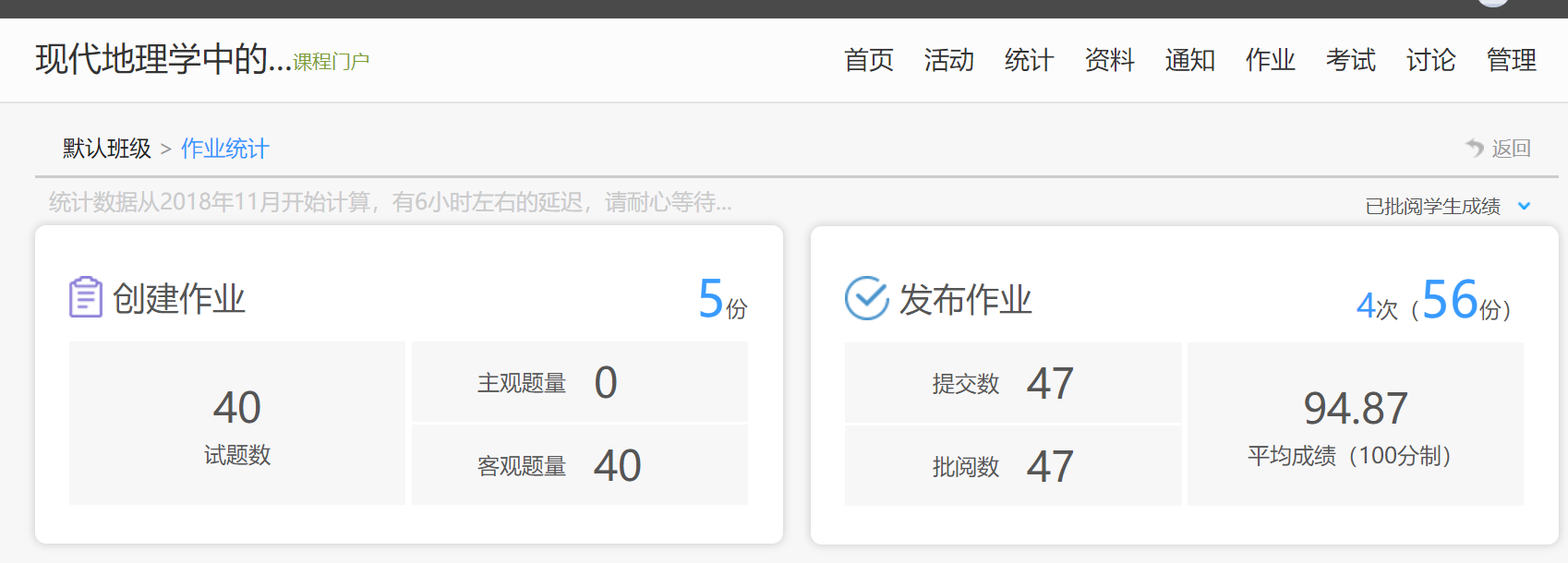Screen dimensions: 1568x563
Task: Click the blue 作业统计 breadcrumb
Action: click(x=224, y=149)
